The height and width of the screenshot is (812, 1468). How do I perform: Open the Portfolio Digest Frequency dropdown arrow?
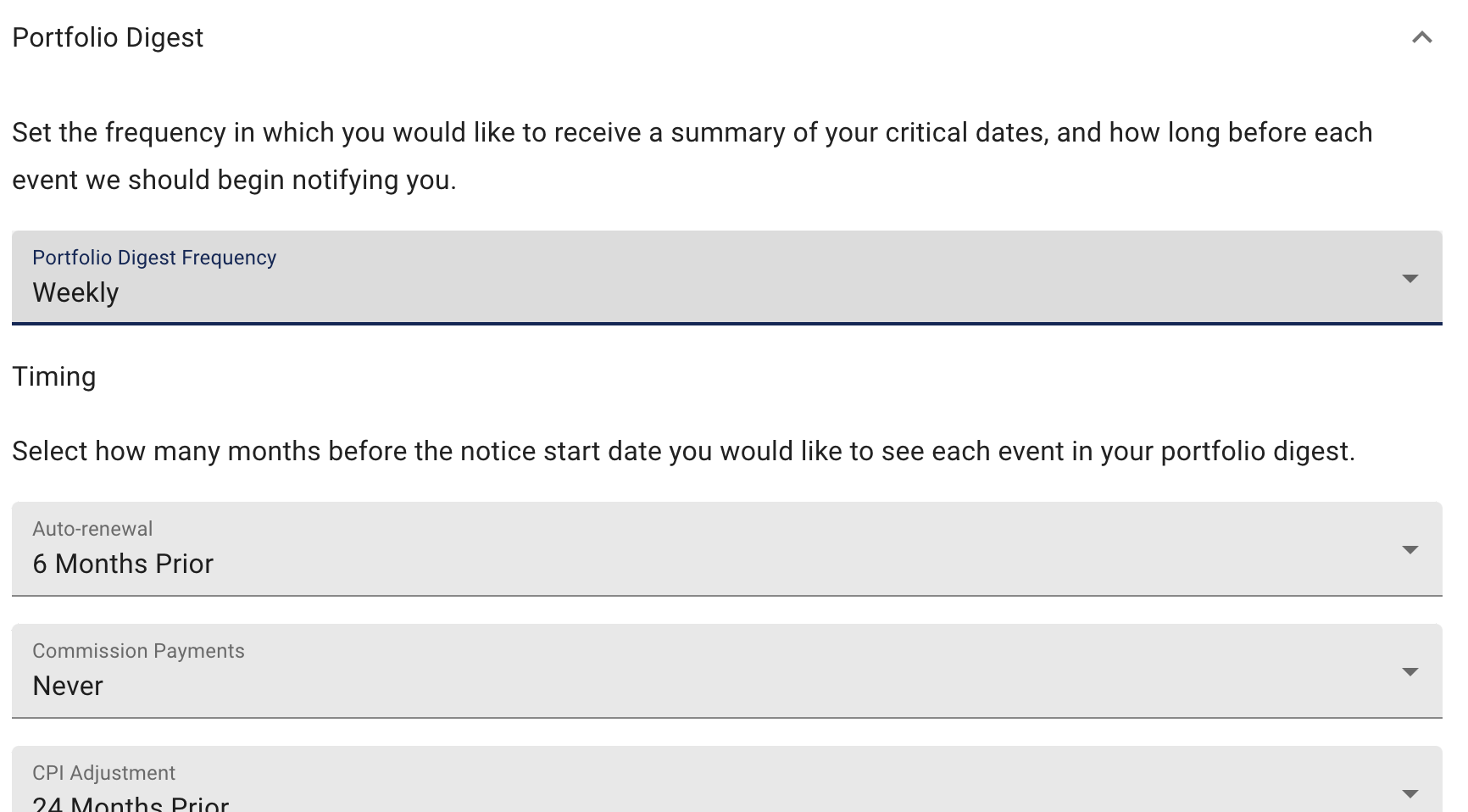pos(1410,279)
